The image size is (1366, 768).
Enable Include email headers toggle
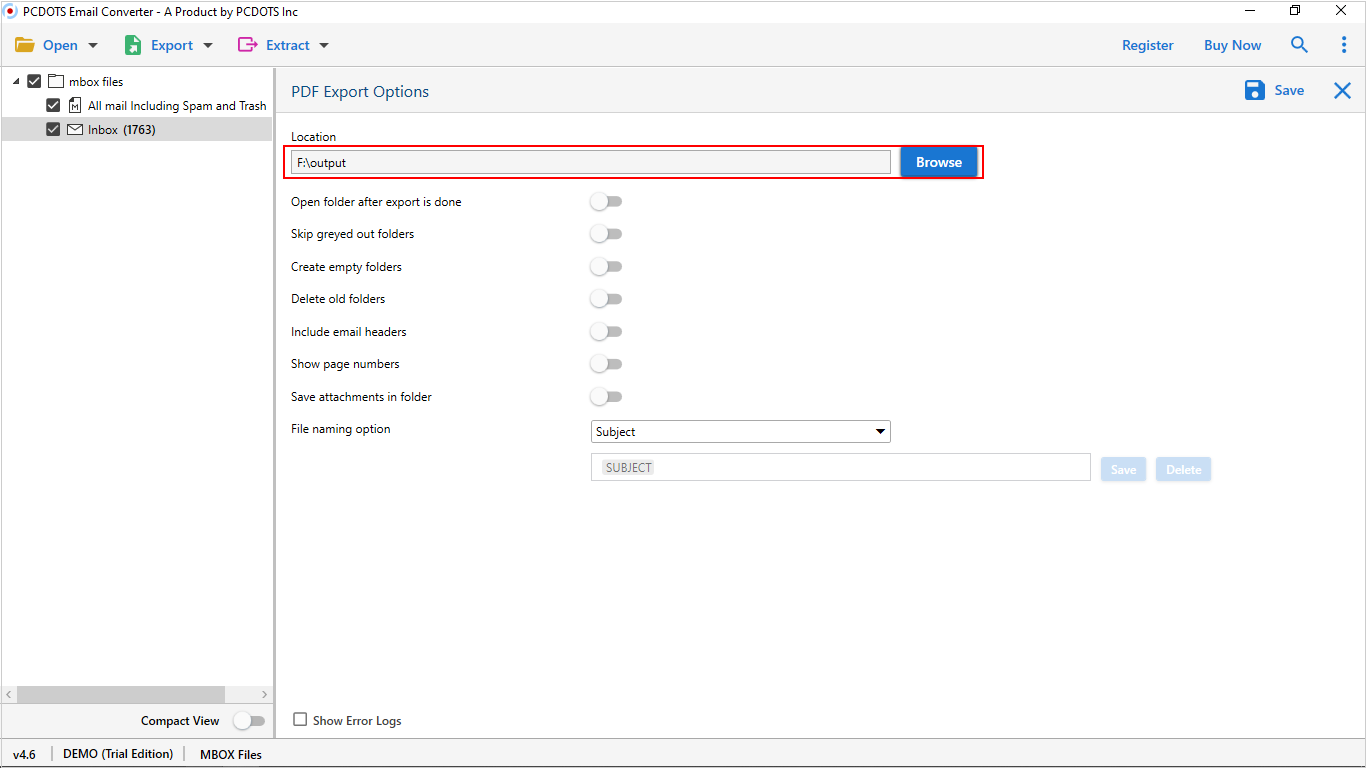pos(606,332)
